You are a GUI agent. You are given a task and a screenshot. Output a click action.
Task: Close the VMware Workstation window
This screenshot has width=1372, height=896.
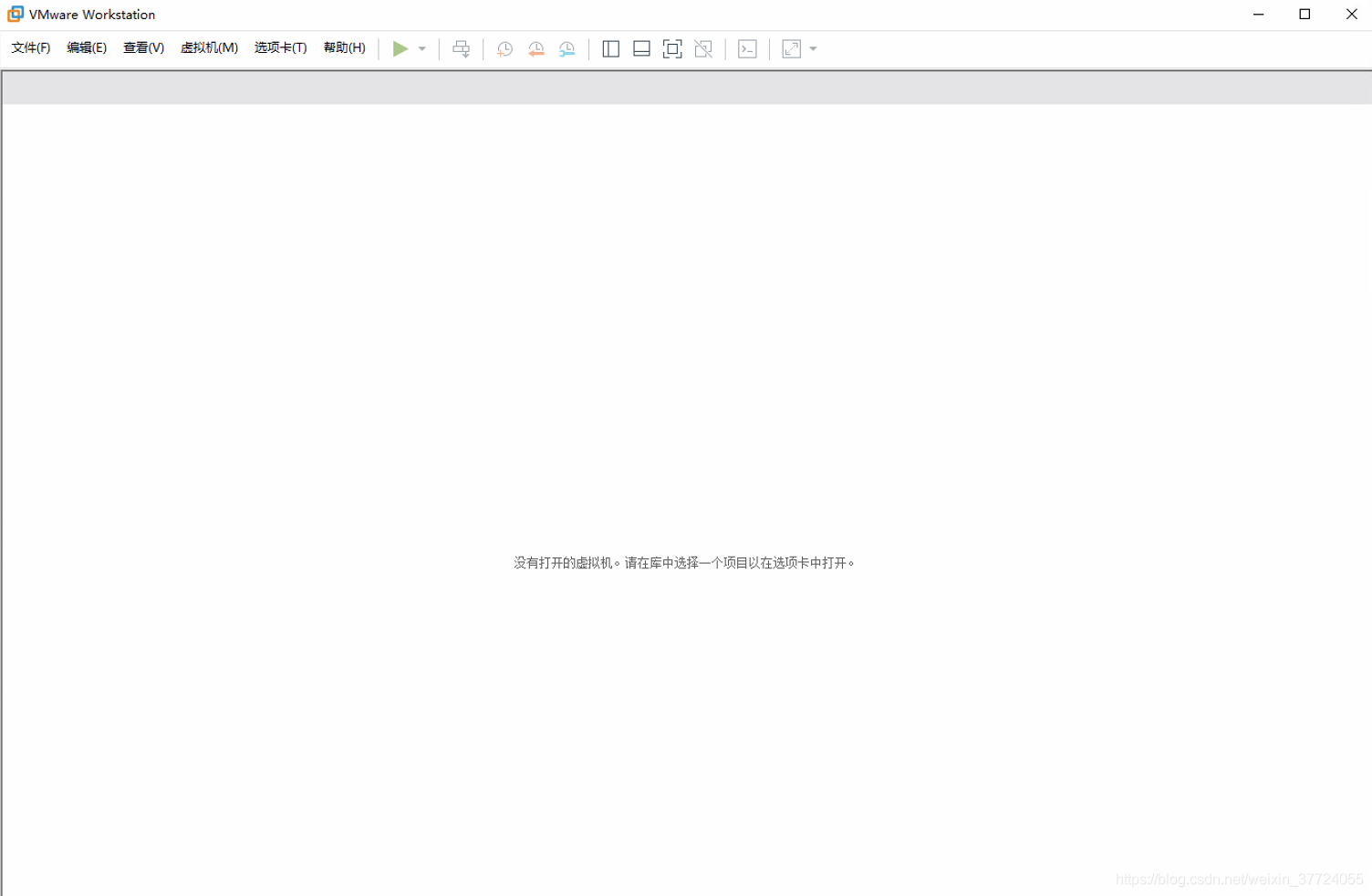click(x=1351, y=15)
